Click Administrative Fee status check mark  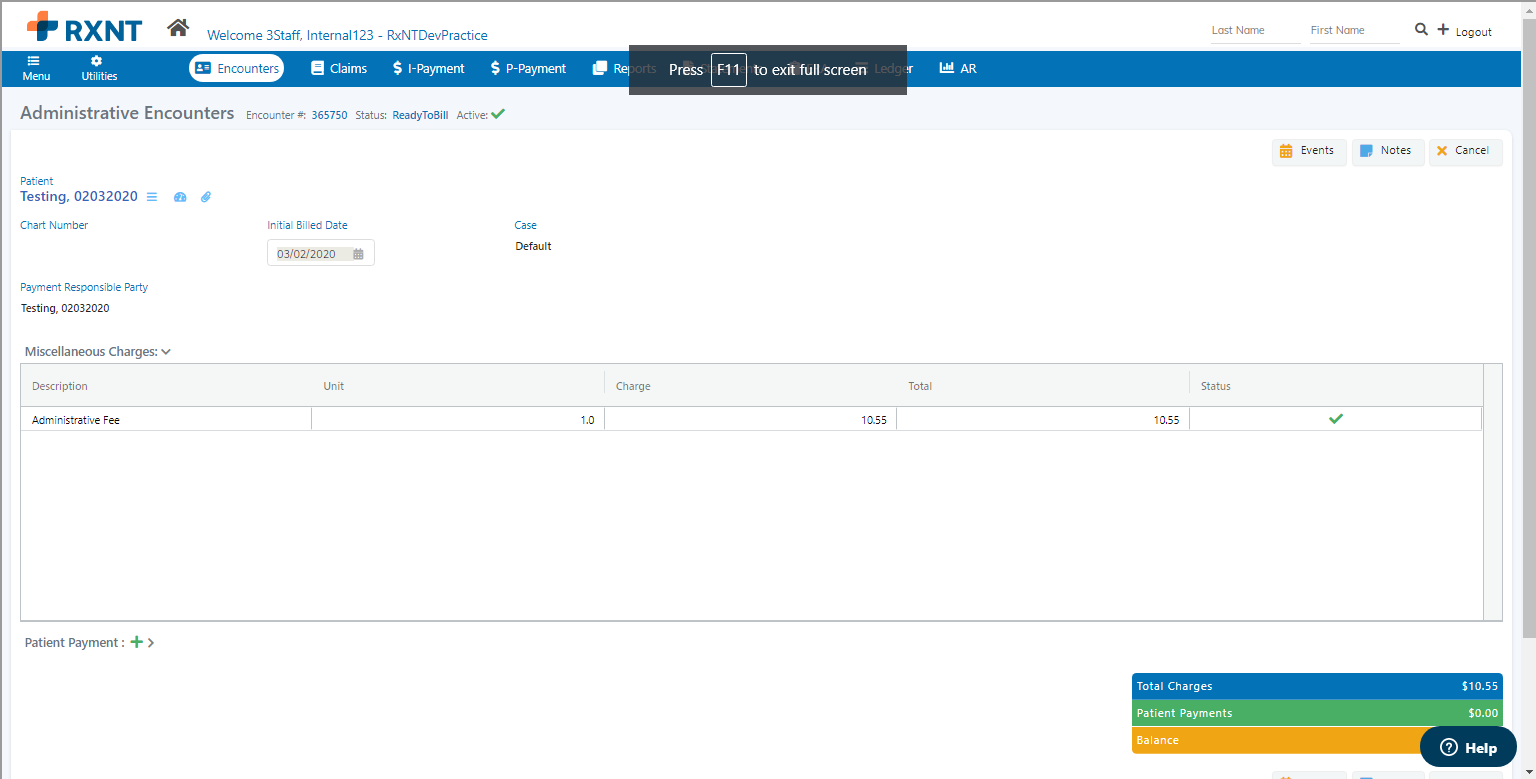(1335, 419)
